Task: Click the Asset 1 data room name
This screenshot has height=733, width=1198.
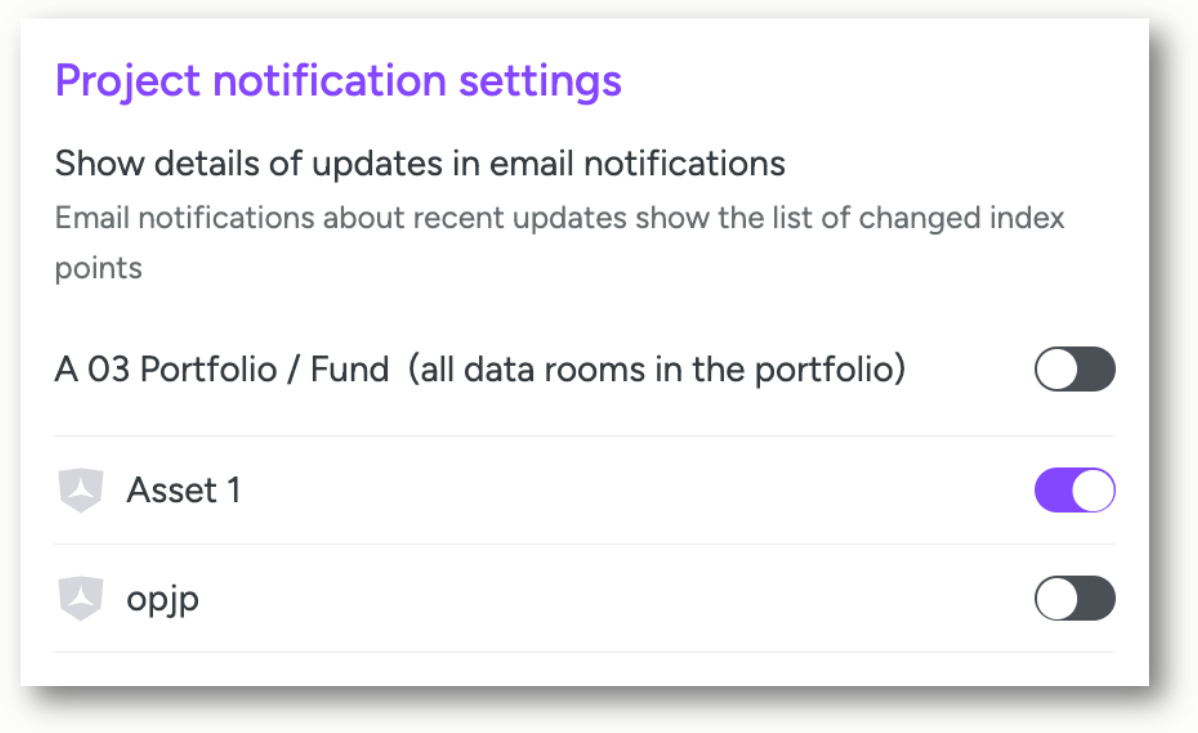Action: pos(183,490)
